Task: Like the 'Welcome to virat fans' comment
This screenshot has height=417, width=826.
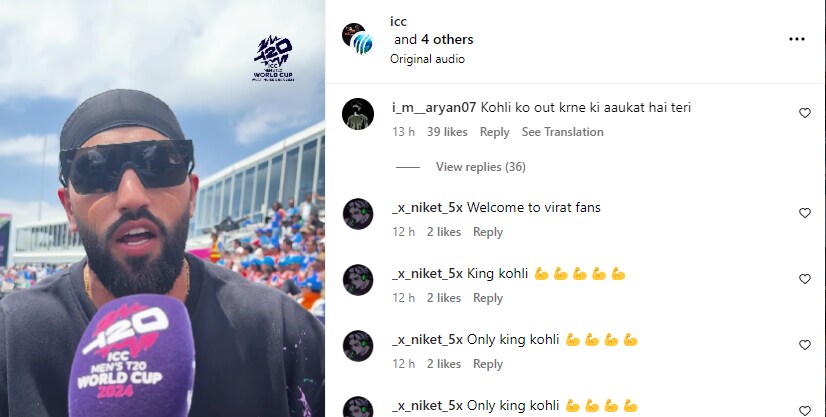Action: 804,213
